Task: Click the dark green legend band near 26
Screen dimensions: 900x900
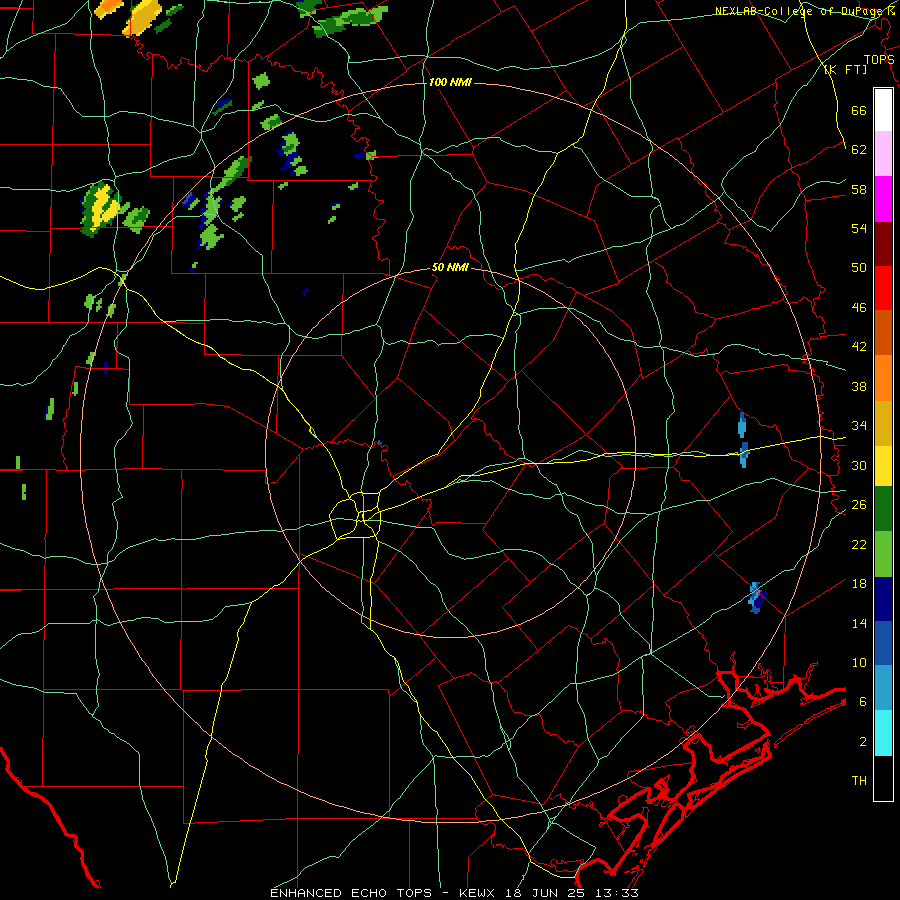Action: (883, 509)
